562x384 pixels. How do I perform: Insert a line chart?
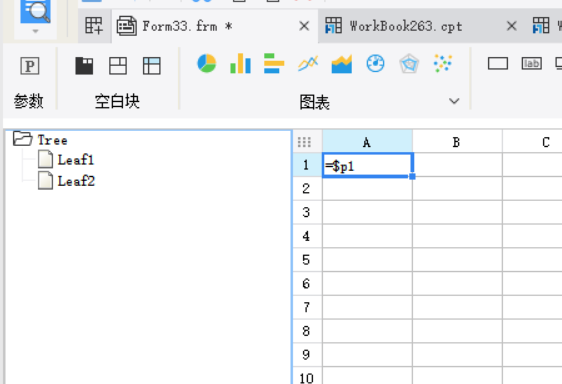coord(308,64)
